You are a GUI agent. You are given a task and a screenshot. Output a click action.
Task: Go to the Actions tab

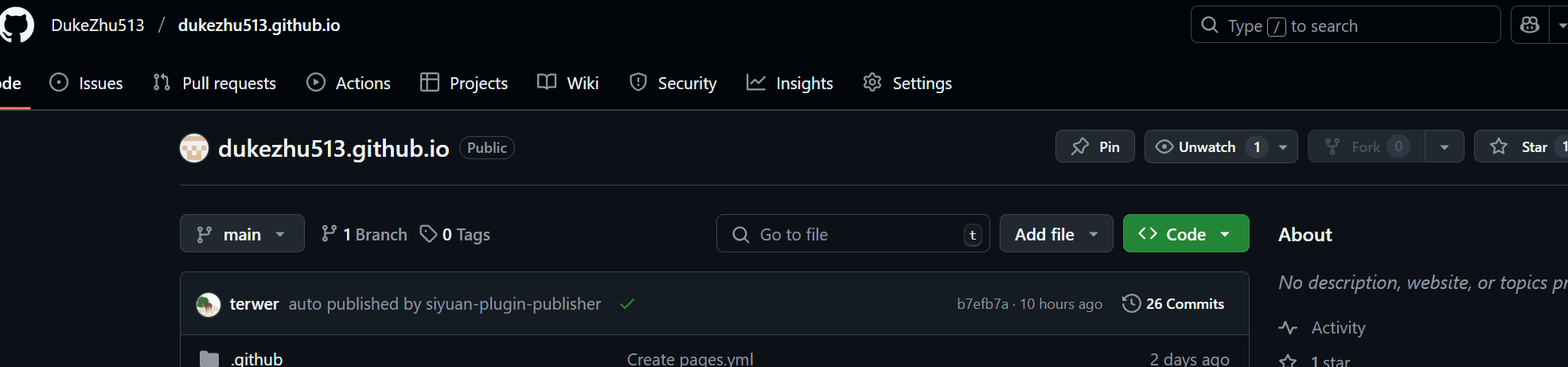[x=349, y=83]
